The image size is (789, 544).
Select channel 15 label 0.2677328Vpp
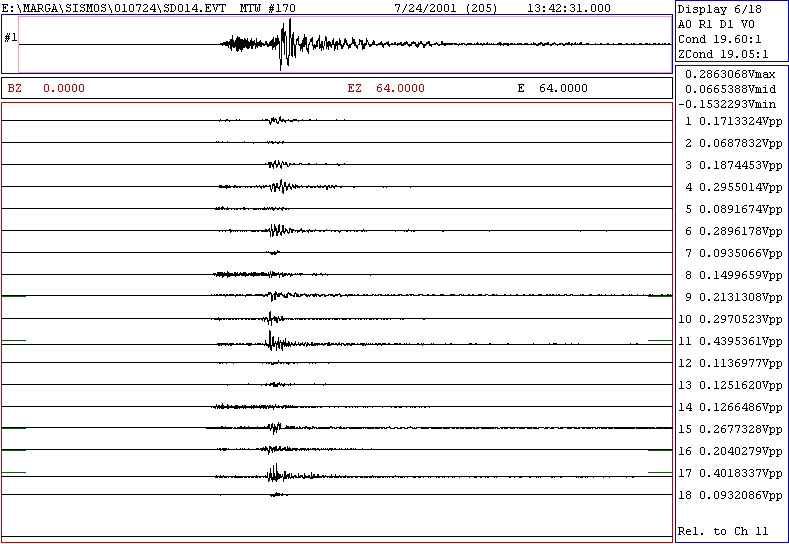(x=730, y=429)
